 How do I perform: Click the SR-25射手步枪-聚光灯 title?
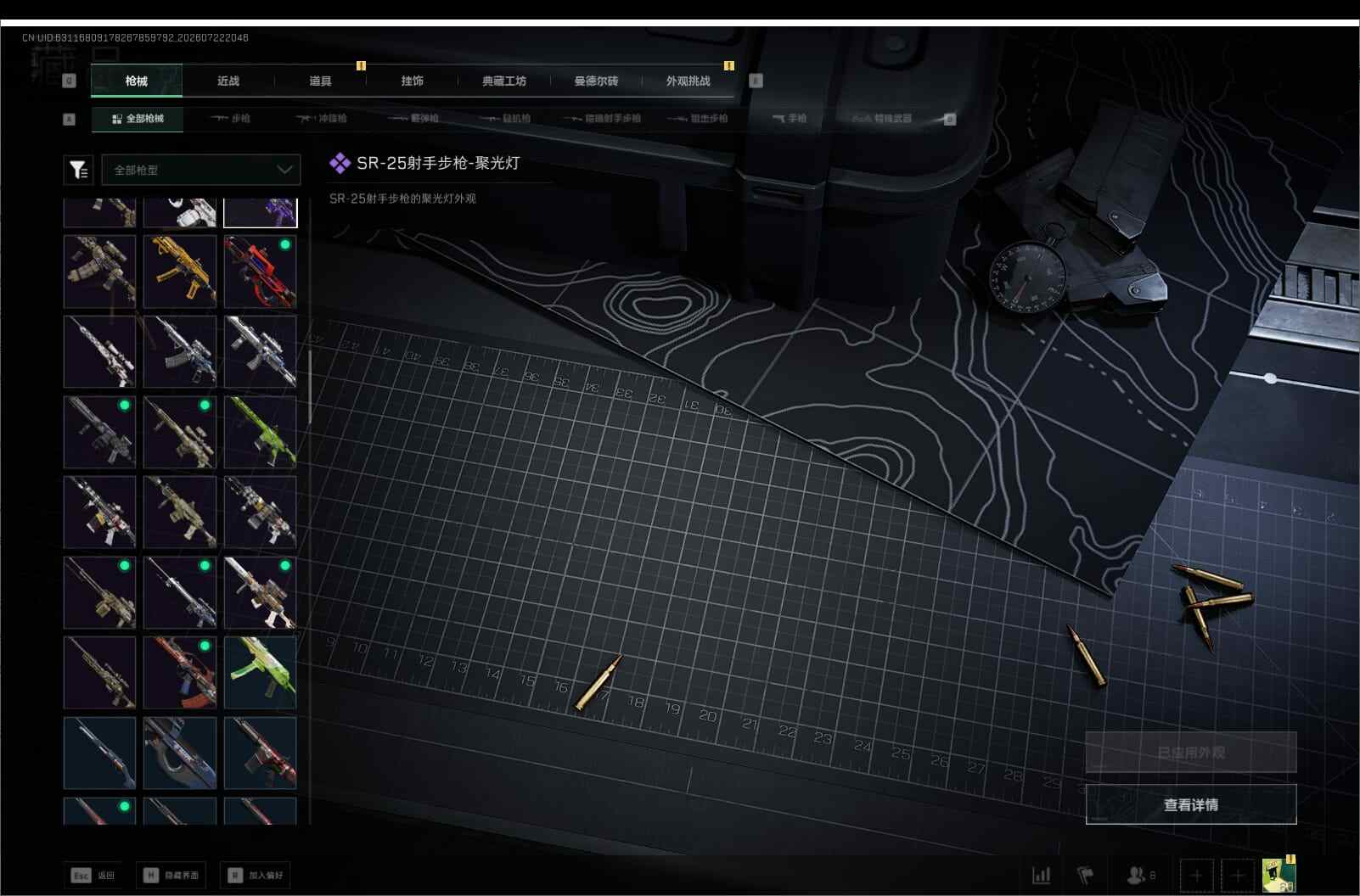(438, 163)
